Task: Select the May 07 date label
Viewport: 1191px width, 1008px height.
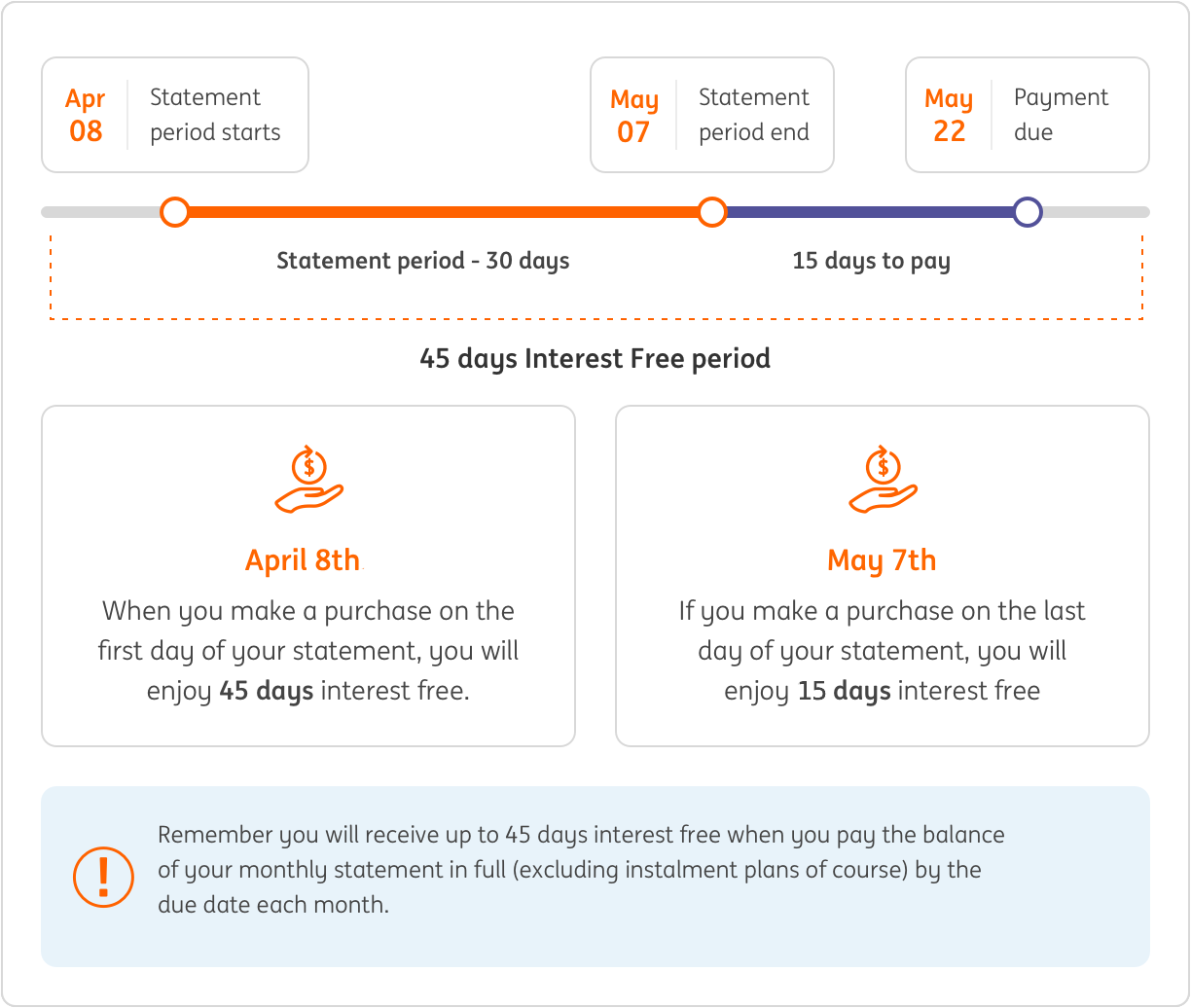Action: click(x=633, y=115)
